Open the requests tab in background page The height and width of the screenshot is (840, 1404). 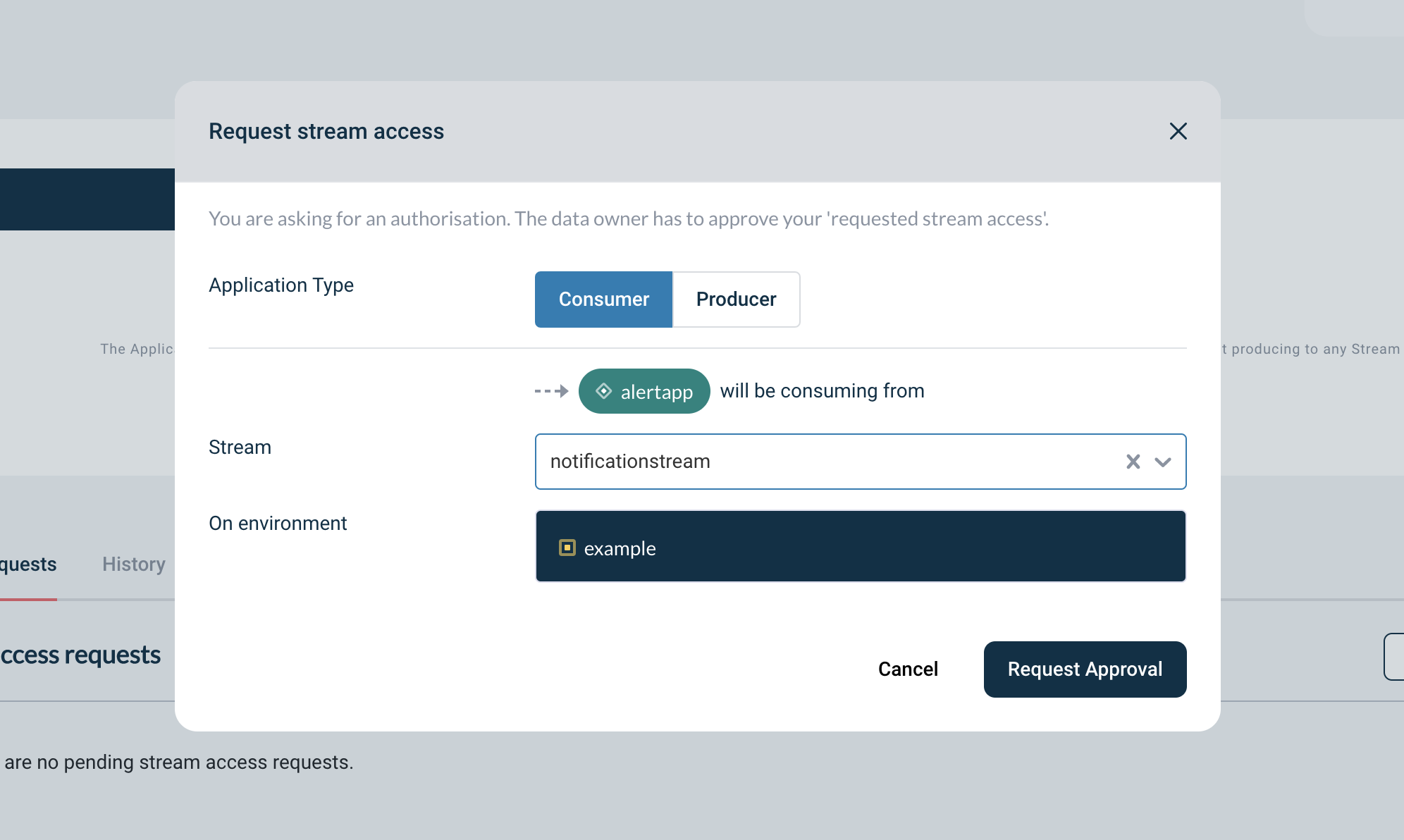28,564
